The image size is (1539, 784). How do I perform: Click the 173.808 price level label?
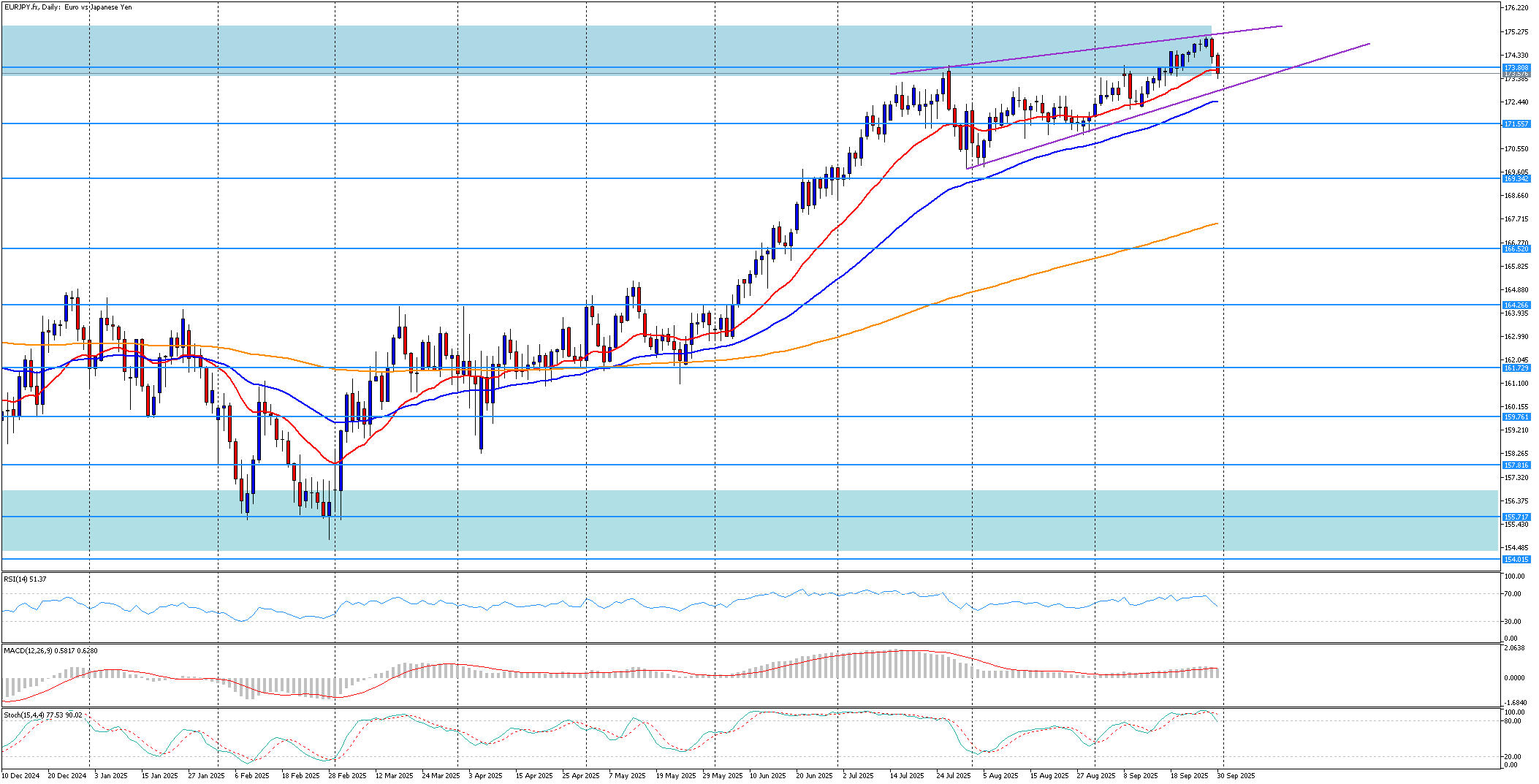[x=1516, y=67]
